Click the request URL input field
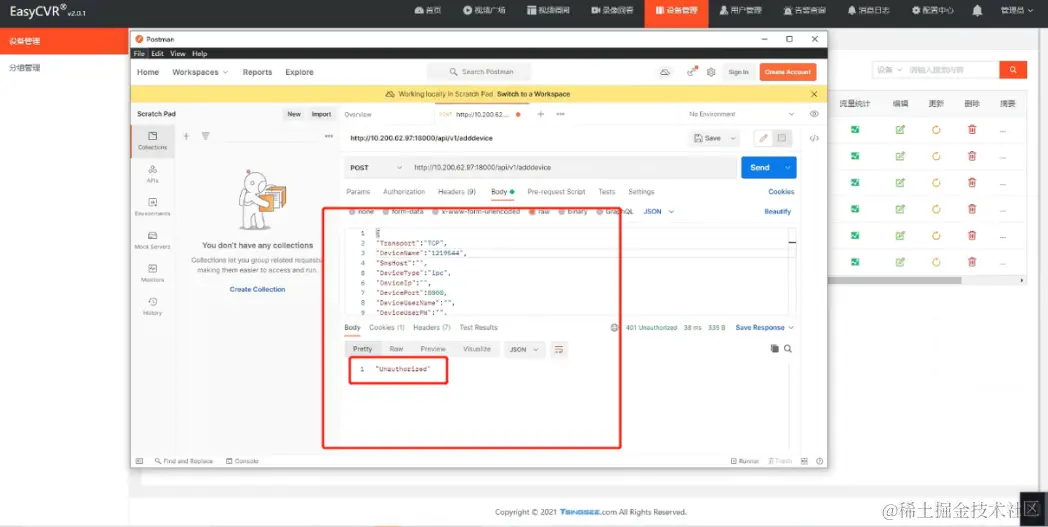 point(573,168)
